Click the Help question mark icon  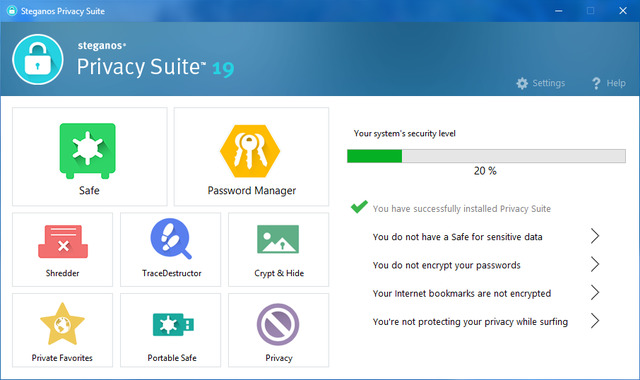tap(596, 83)
